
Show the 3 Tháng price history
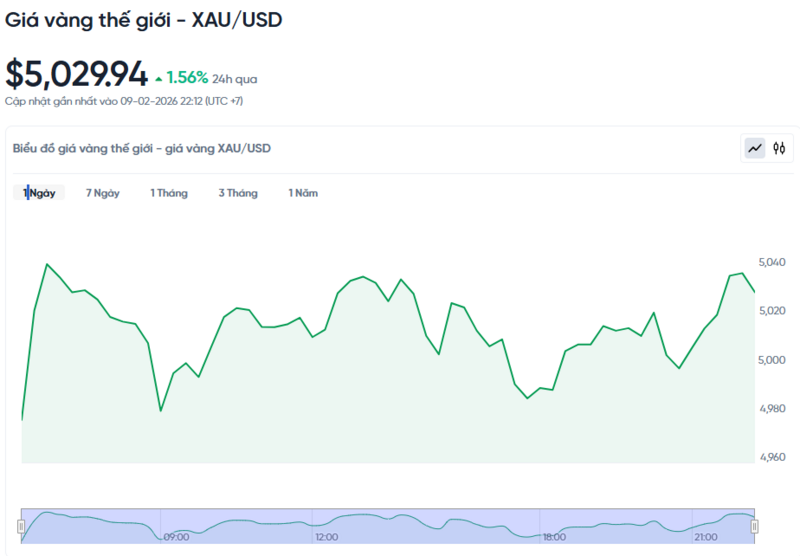238,193
